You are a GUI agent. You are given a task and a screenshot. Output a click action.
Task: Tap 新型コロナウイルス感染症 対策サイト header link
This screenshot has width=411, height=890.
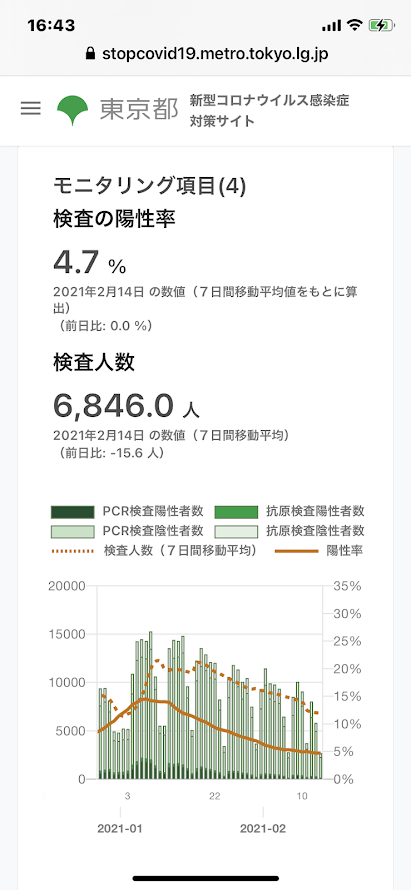(x=269, y=111)
